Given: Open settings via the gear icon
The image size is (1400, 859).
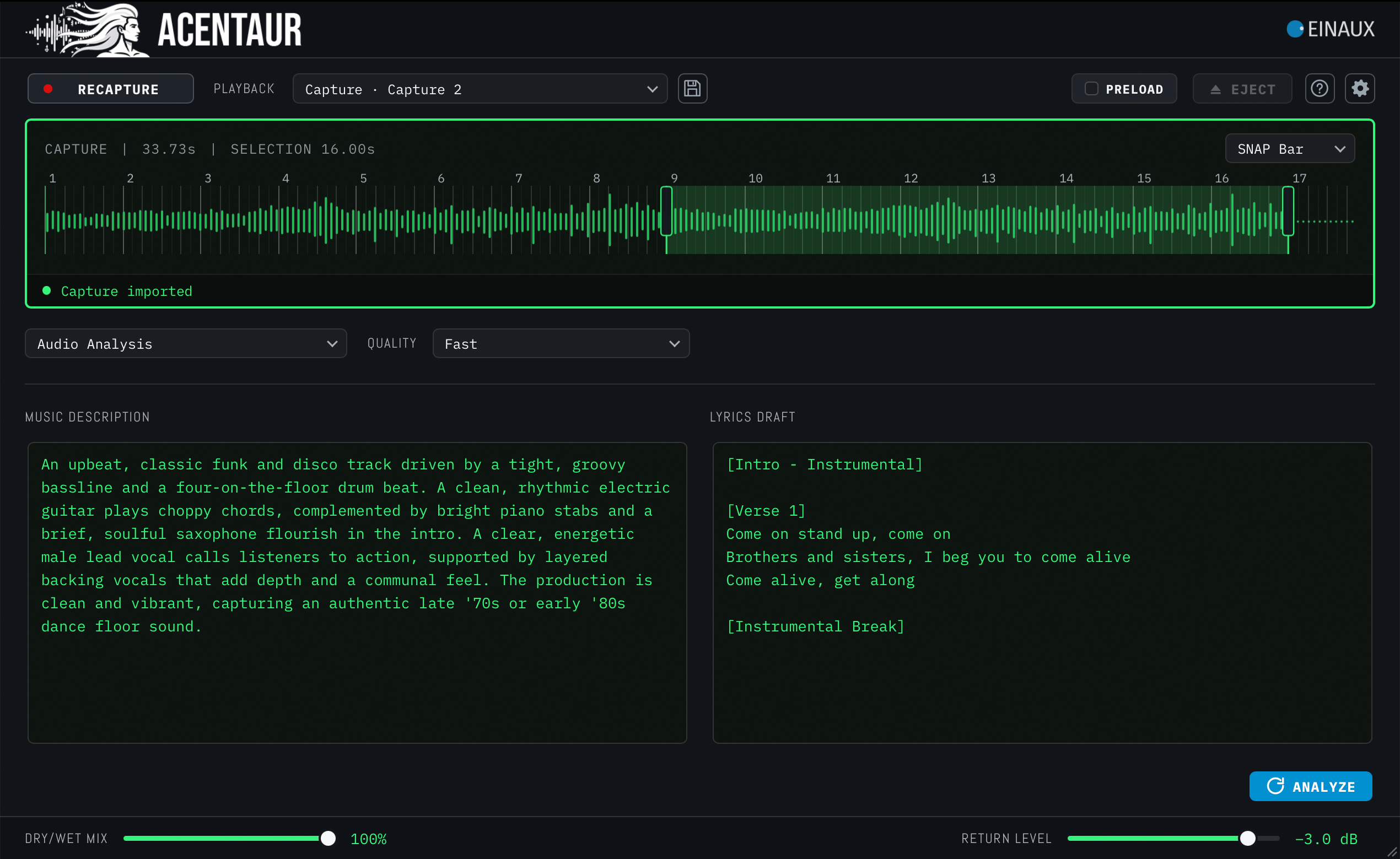Looking at the screenshot, I should [x=1360, y=89].
